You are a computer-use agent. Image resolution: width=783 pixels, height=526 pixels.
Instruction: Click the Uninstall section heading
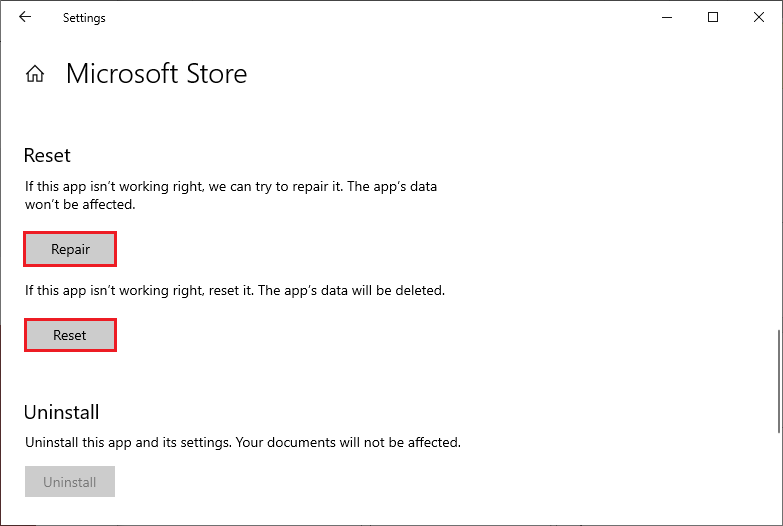pyautogui.click(x=62, y=412)
